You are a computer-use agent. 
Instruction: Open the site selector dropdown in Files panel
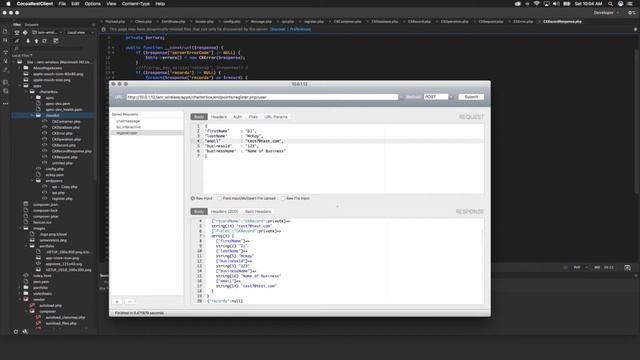tap(47, 32)
